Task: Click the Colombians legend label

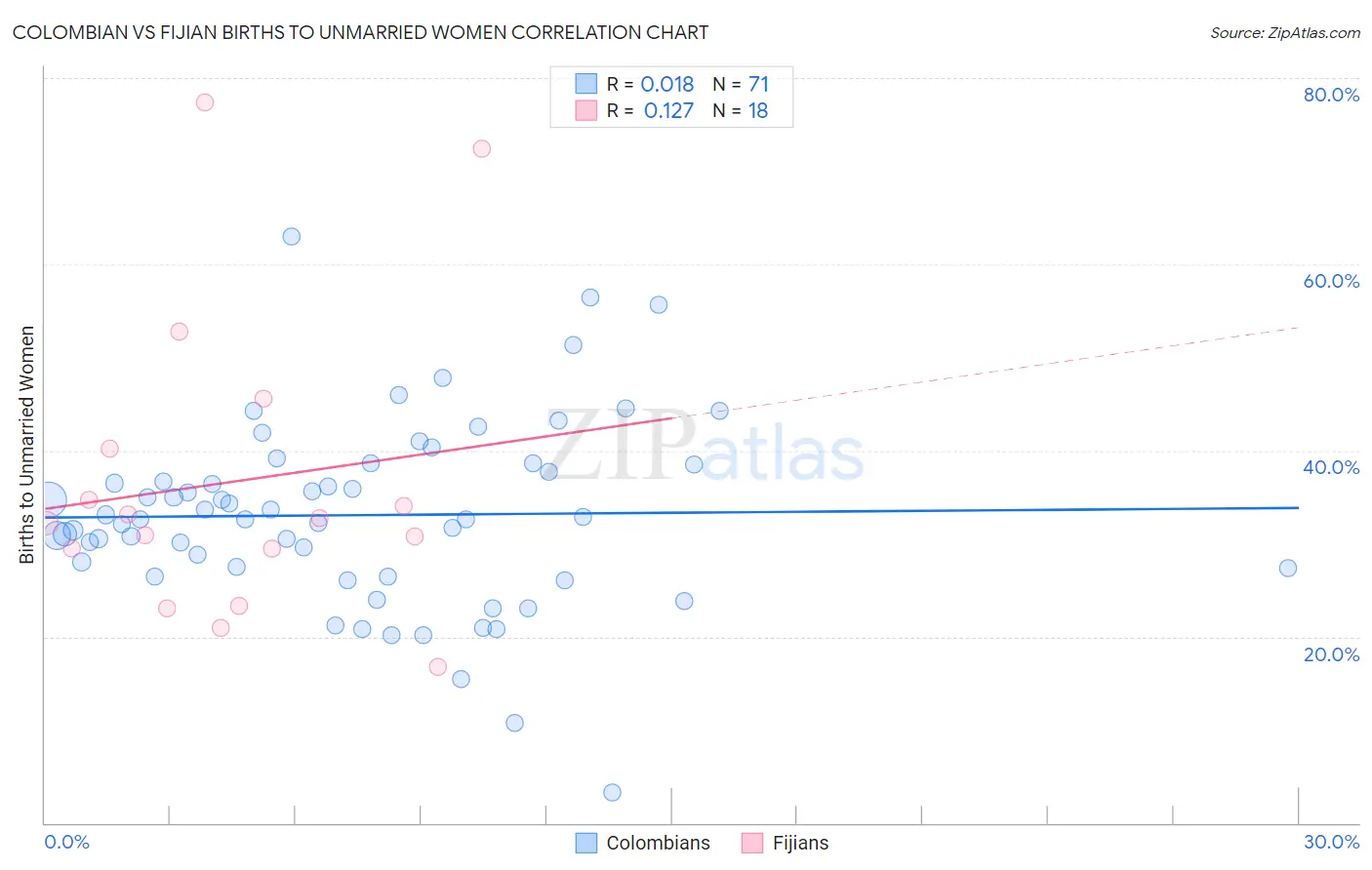Action: pos(658,843)
